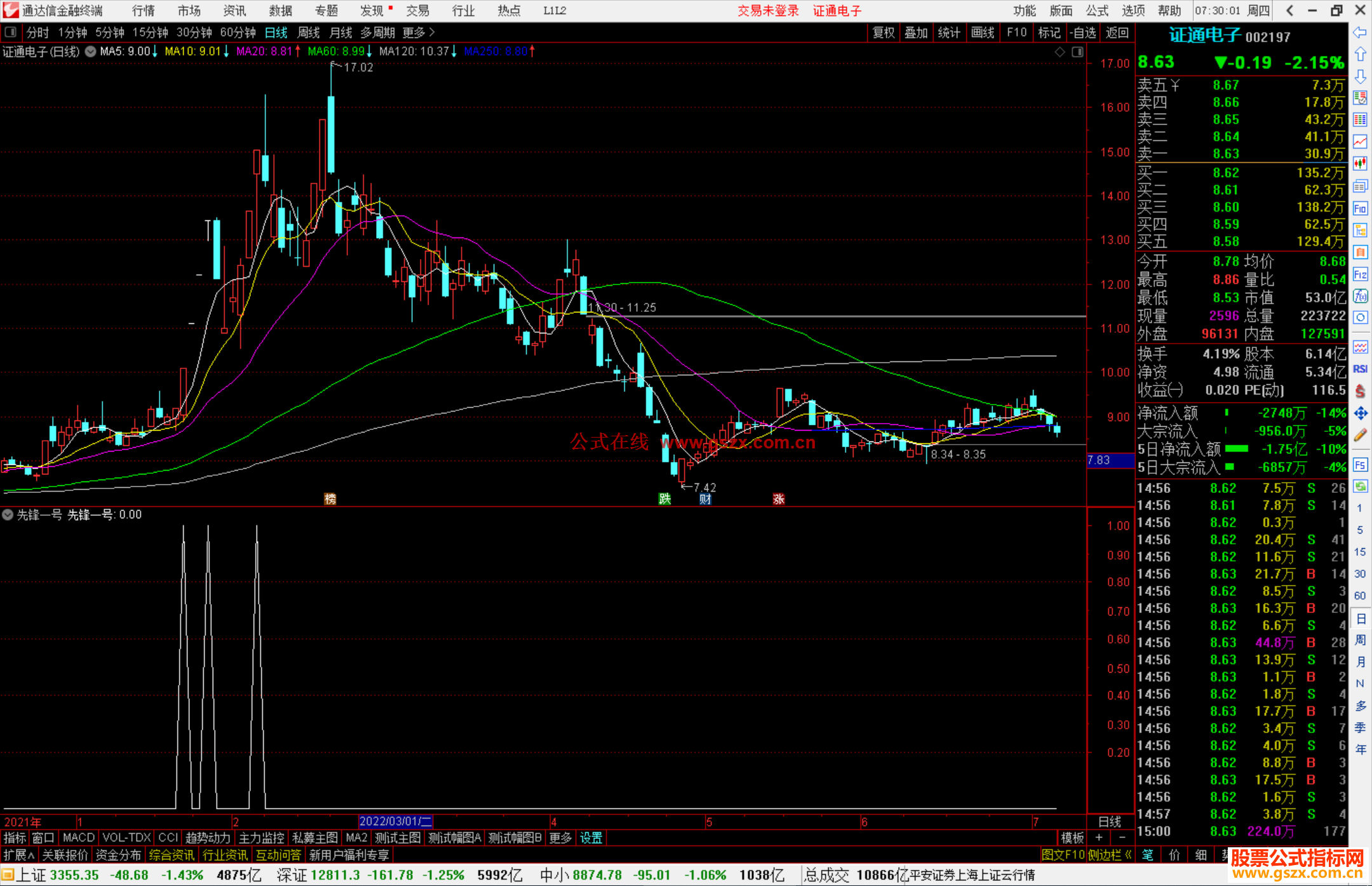Screen dimensions: 1372x886
Task: Click the window layout icon at top-right of chart
Action: [x=1077, y=52]
